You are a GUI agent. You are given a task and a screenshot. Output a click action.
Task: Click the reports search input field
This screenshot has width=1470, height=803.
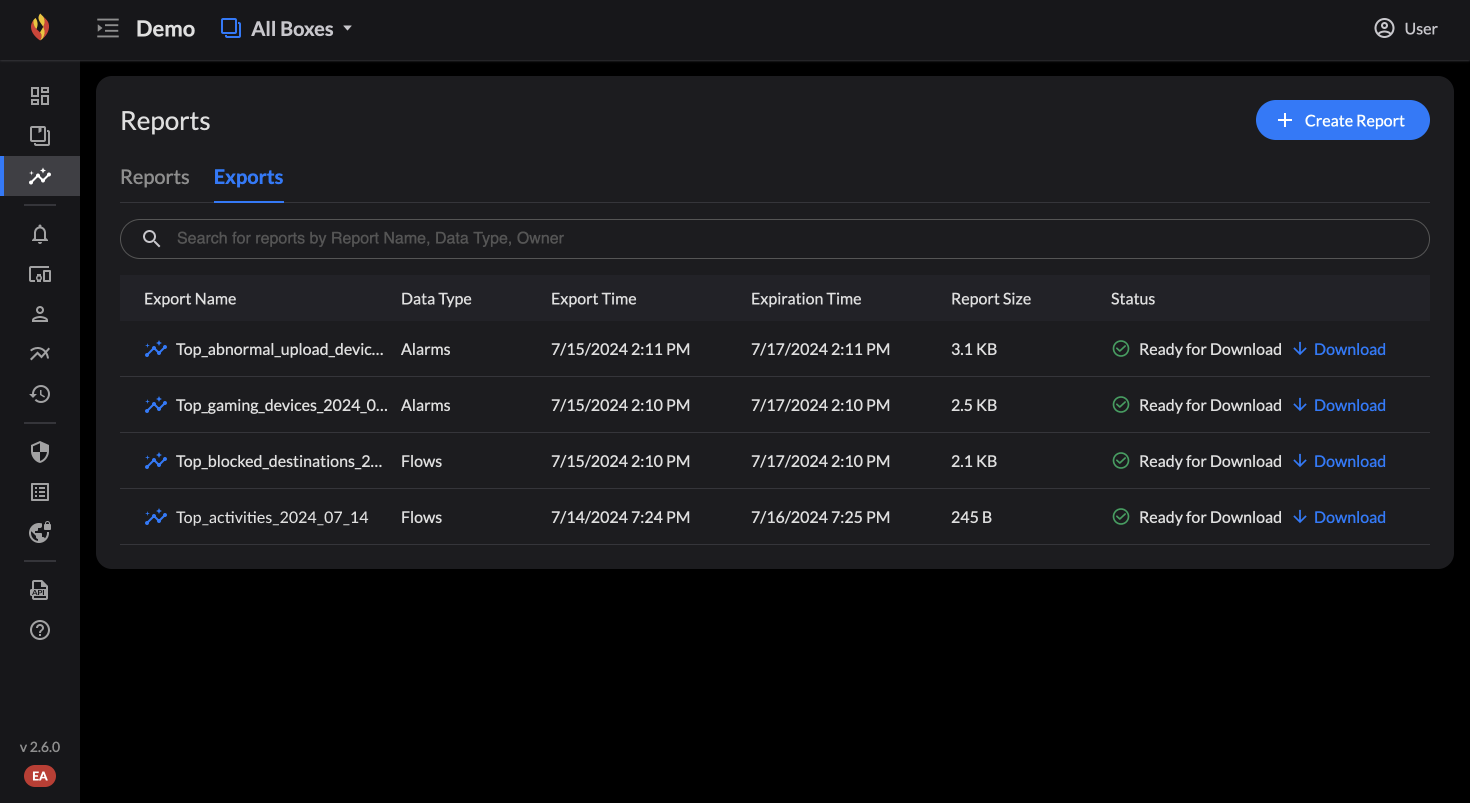pos(775,238)
